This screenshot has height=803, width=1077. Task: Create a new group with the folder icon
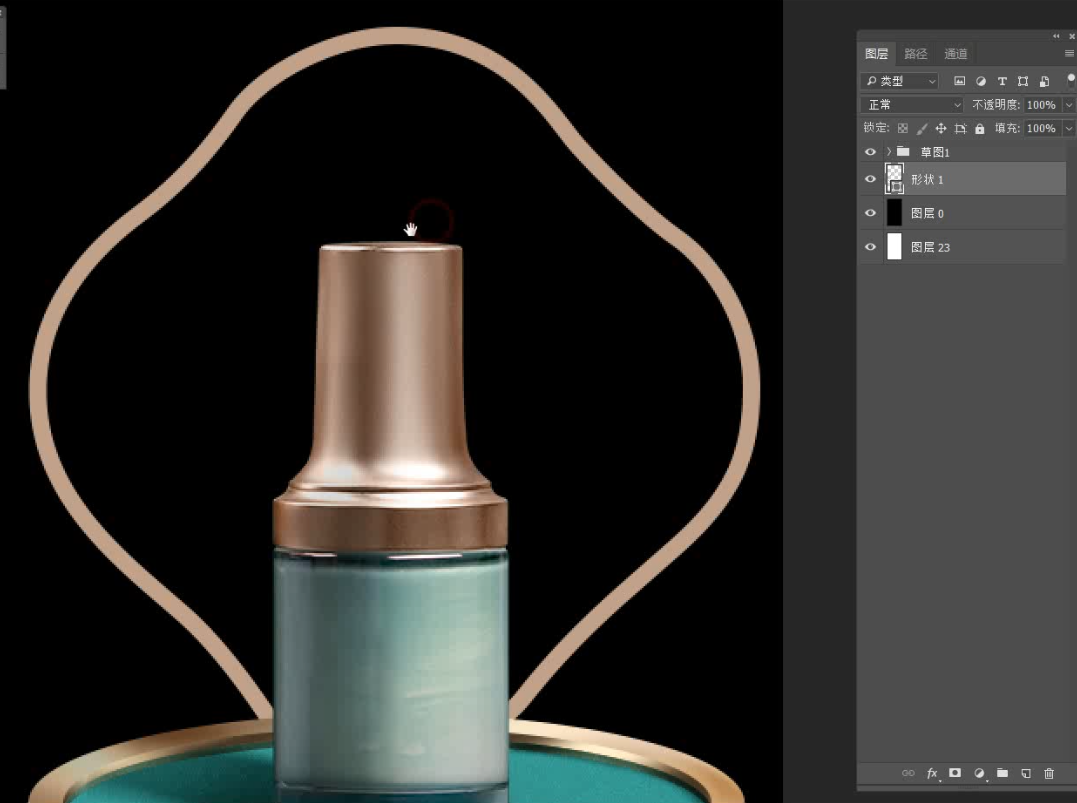[1002, 773]
